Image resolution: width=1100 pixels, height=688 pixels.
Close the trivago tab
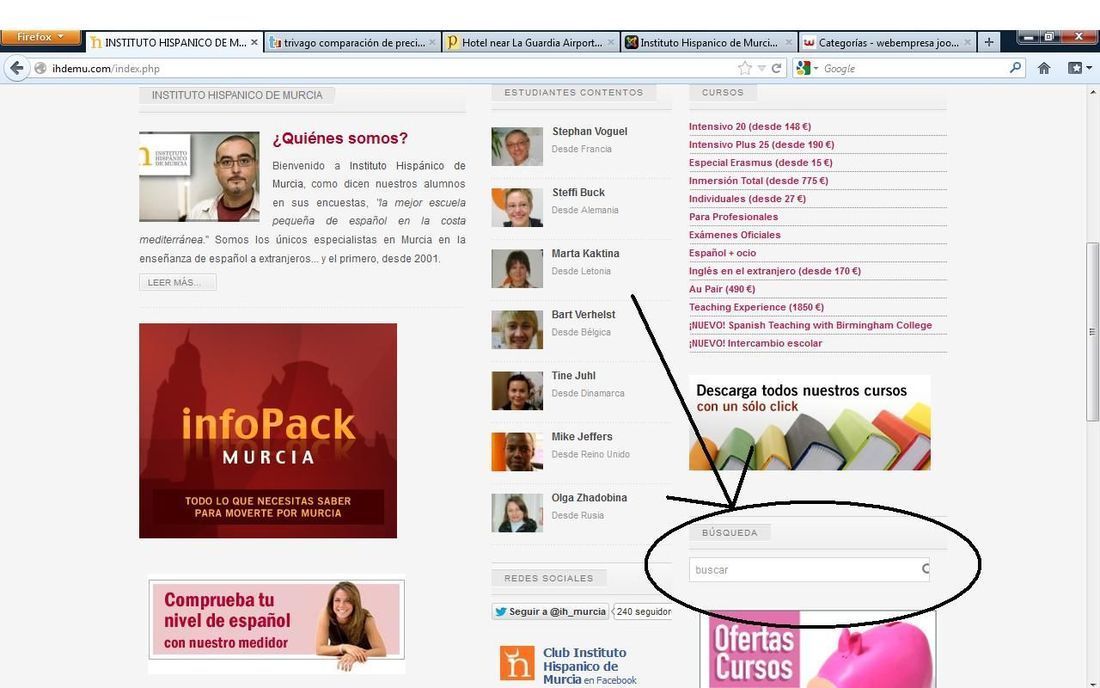(432, 43)
